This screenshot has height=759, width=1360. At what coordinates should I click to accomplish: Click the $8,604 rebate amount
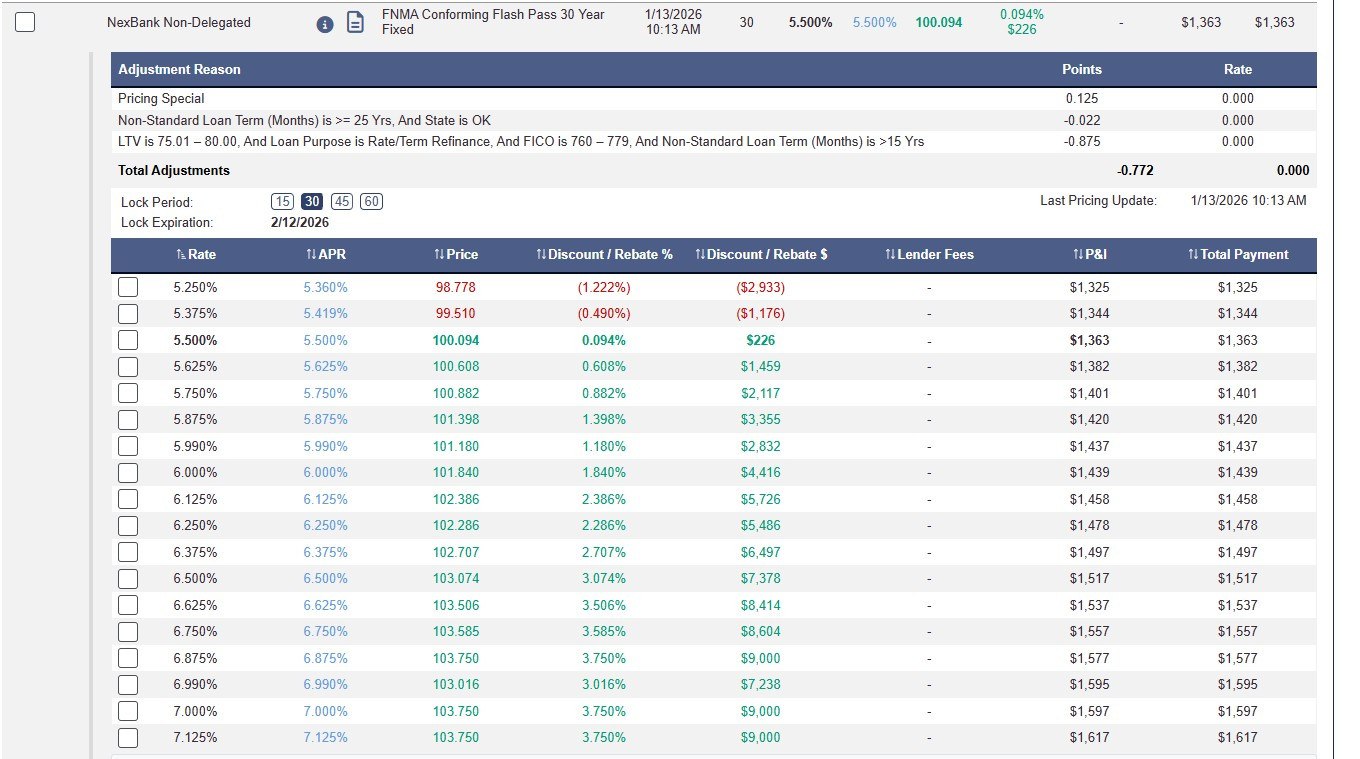click(761, 631)
